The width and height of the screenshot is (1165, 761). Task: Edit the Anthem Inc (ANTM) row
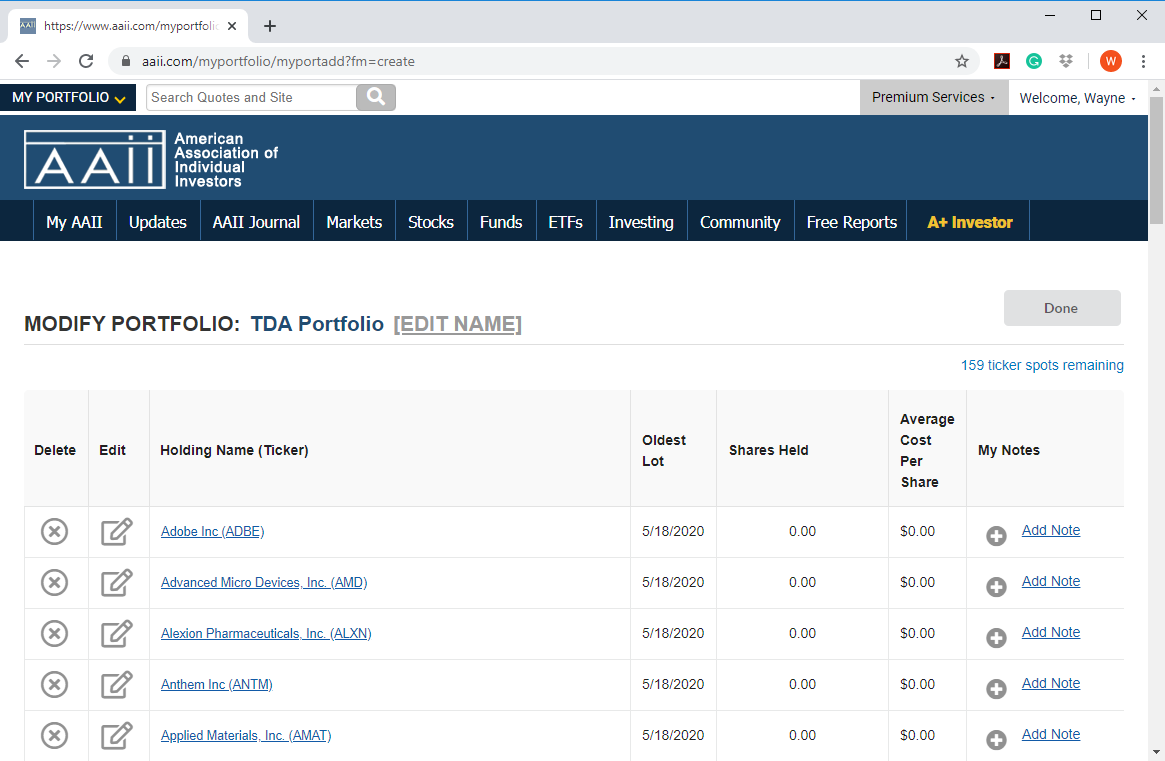[x=117, y=684]
